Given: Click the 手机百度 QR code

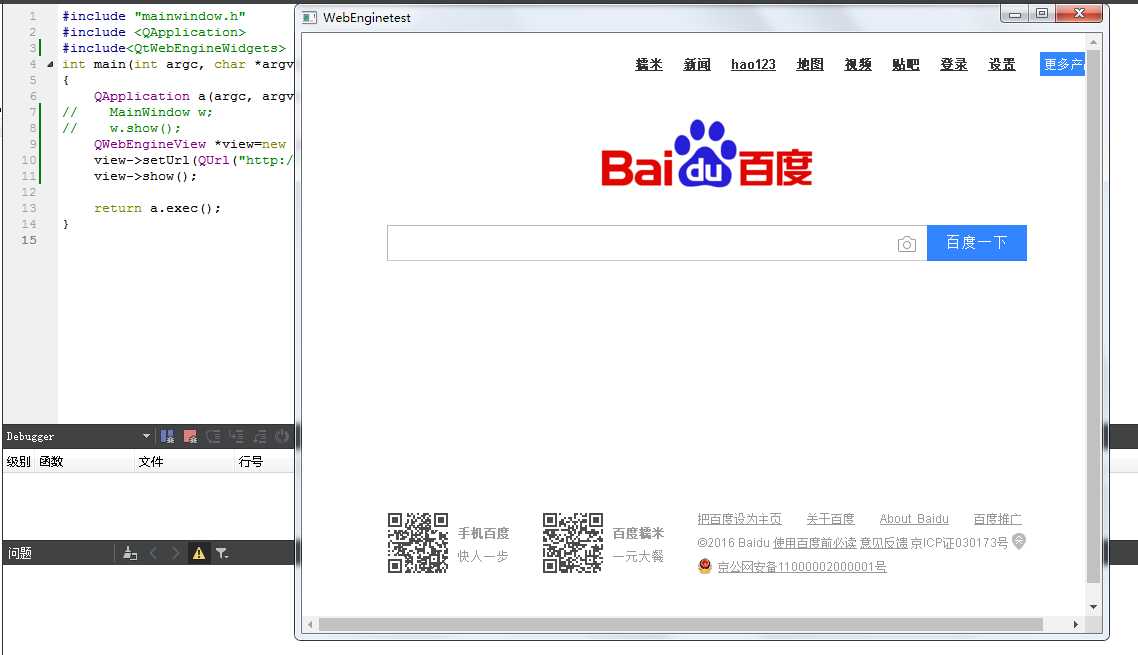Looking at the screenshot, I should (417, 542).
